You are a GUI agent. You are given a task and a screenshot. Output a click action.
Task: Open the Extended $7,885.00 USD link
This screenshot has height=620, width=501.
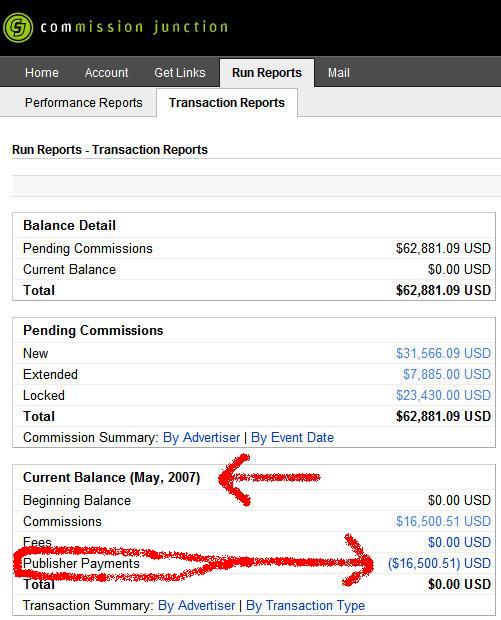447,374
